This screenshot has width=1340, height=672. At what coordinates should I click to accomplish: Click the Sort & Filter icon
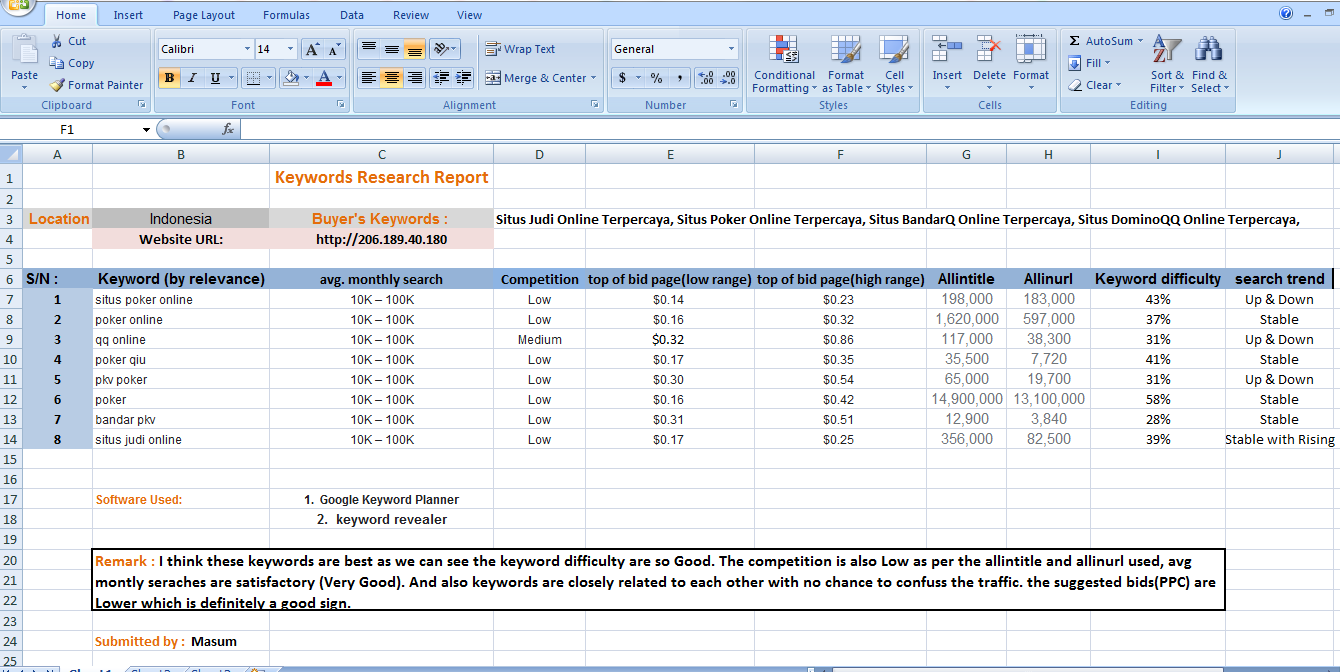pyautogui.click(x=1166, y=49)
